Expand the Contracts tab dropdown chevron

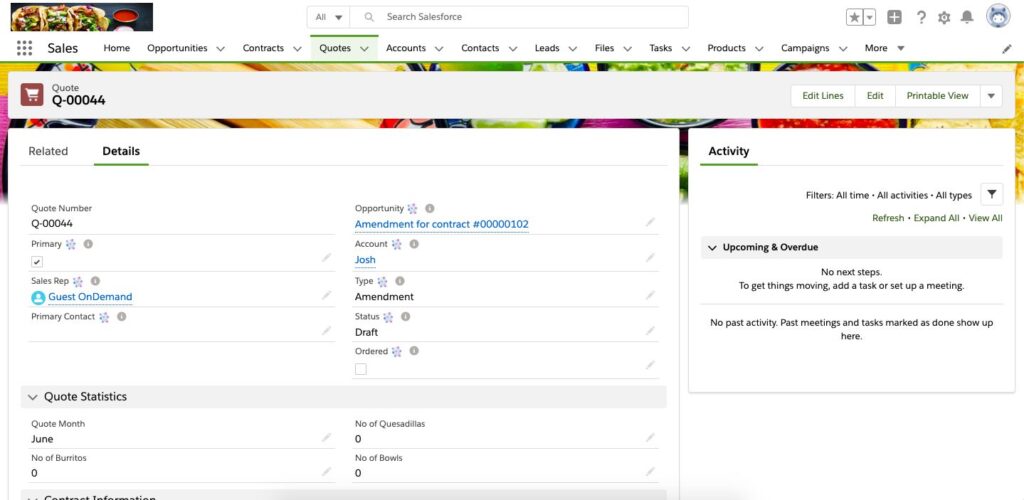297,48
